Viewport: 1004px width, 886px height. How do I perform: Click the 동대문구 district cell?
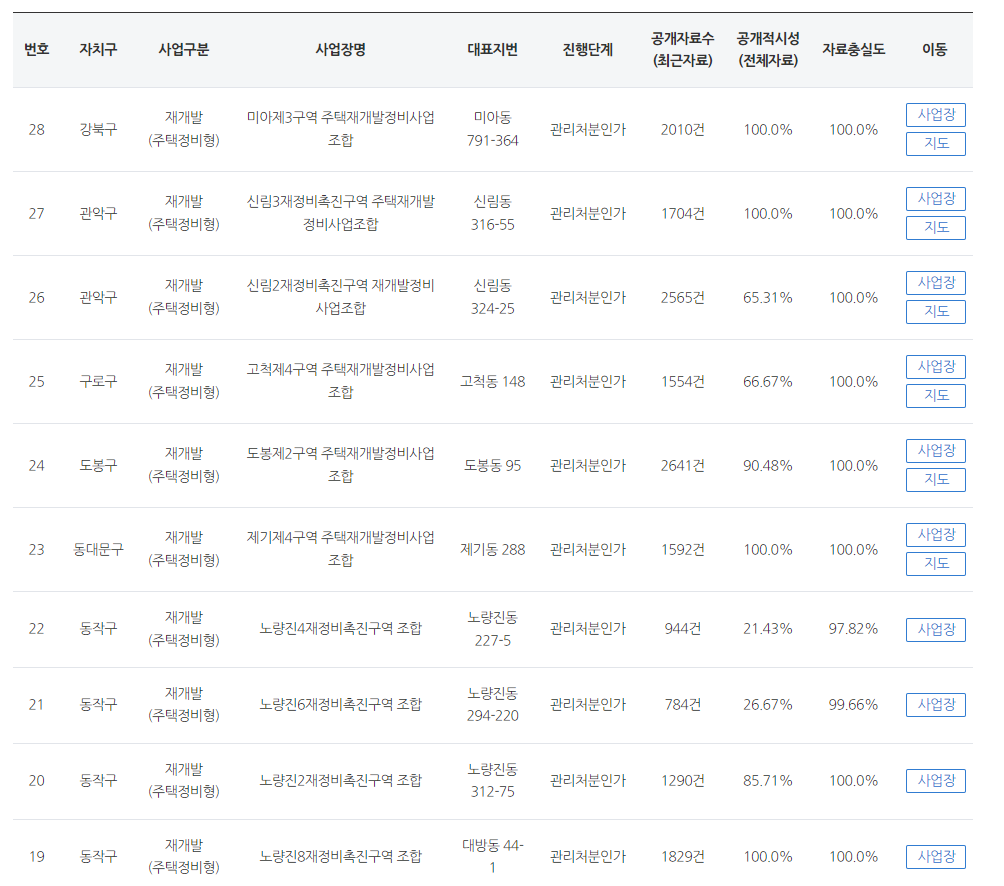coord(98,549)
